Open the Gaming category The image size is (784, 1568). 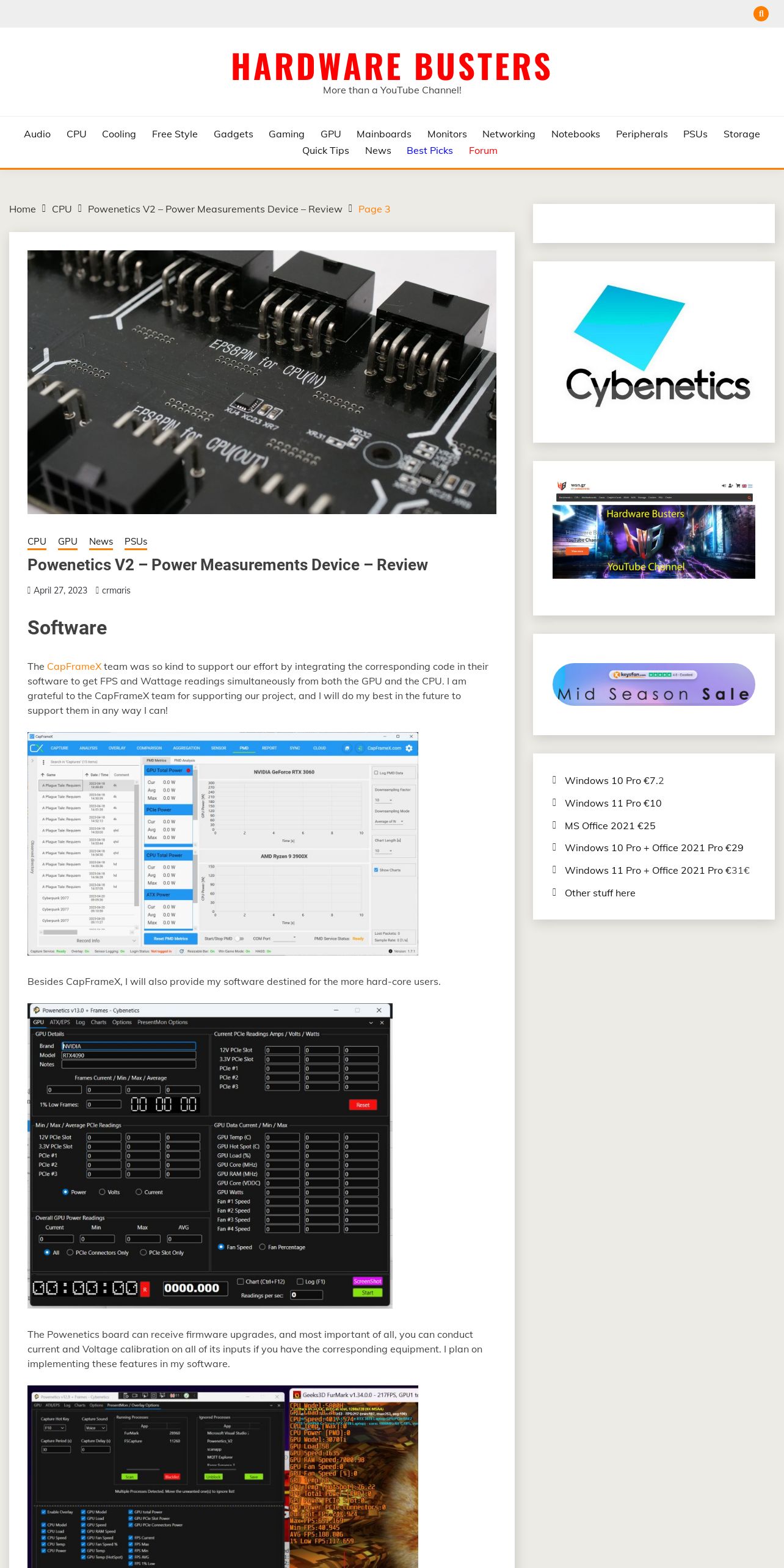[x=286, y=134]
